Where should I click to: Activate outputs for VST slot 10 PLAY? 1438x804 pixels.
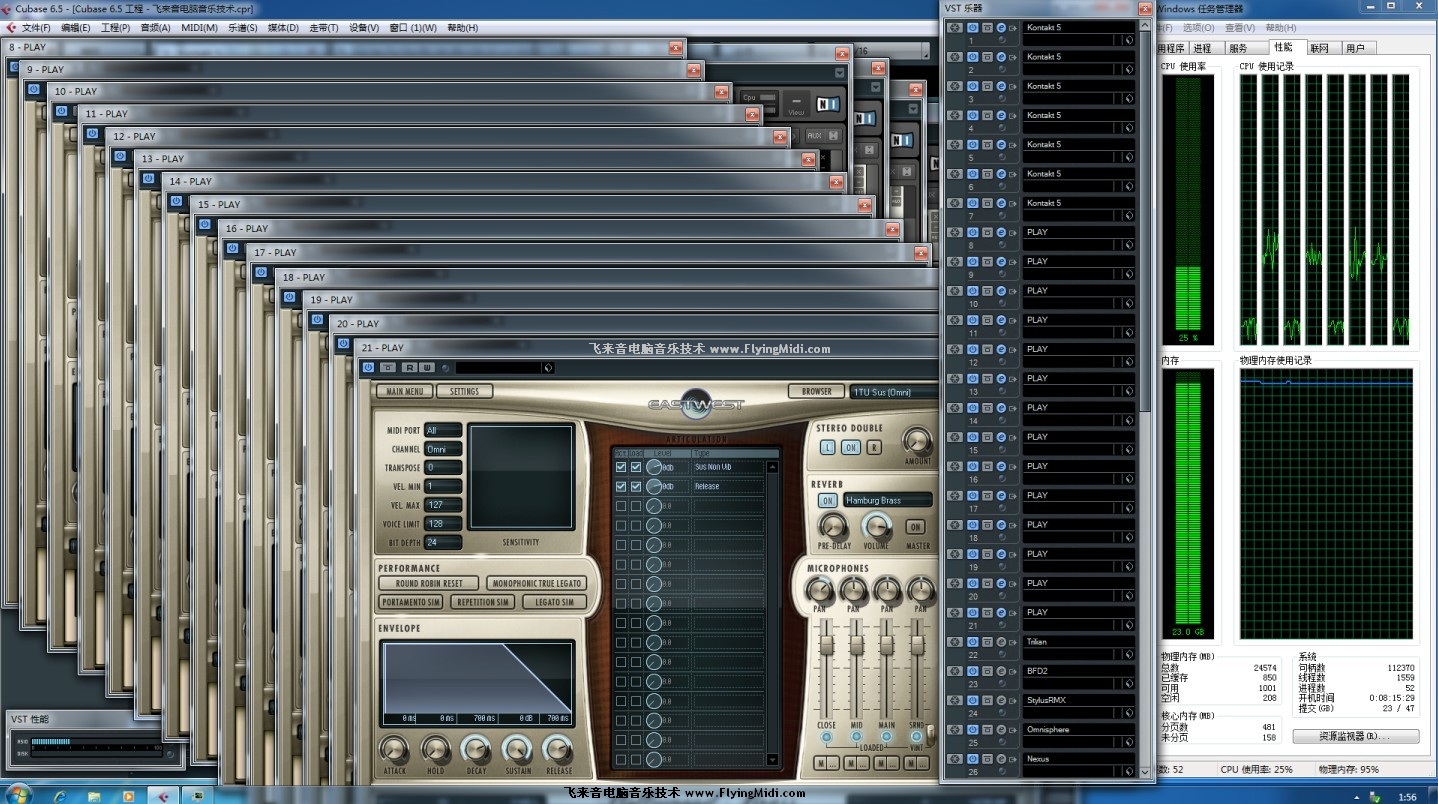coord(1013,290)
